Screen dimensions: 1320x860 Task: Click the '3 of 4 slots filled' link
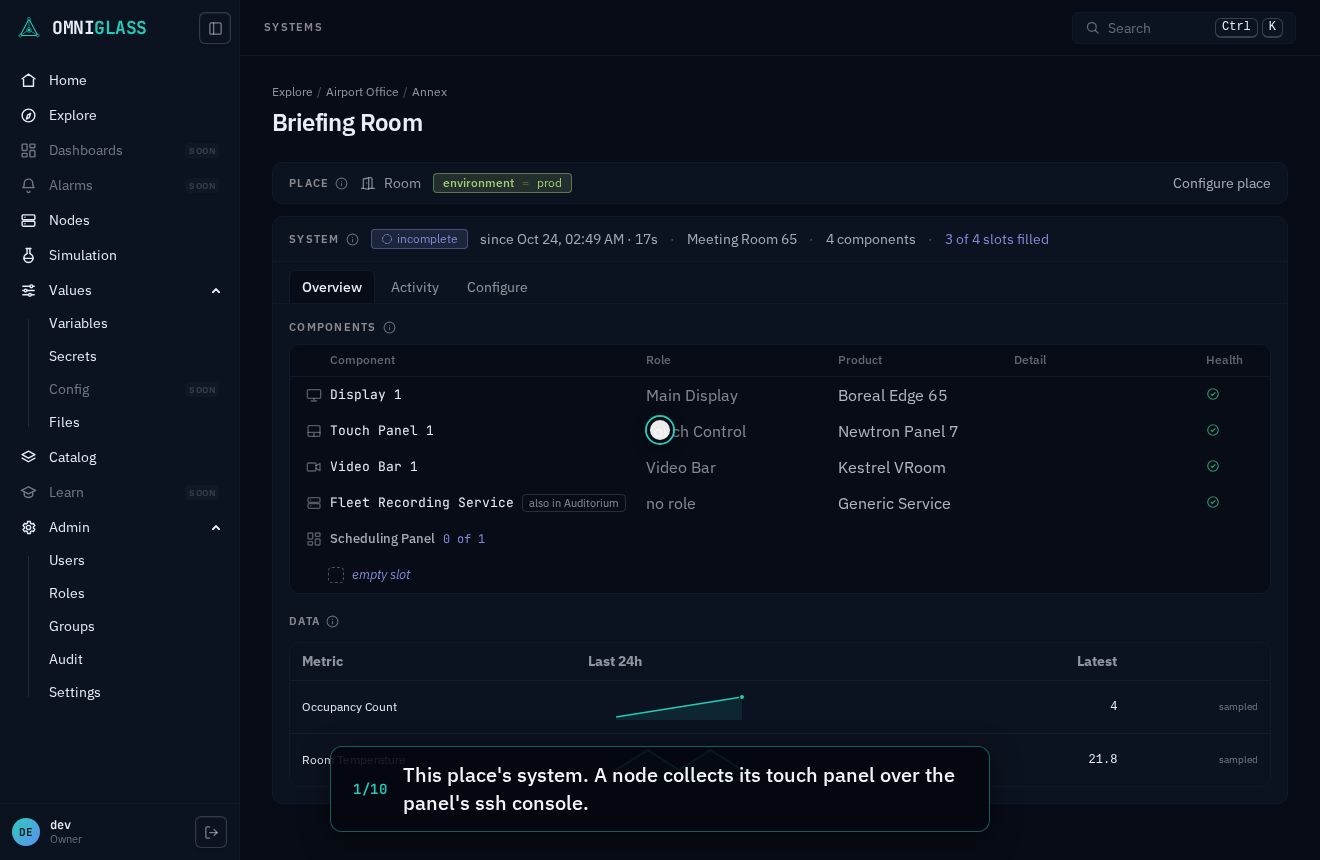click(x=997, y=239)
